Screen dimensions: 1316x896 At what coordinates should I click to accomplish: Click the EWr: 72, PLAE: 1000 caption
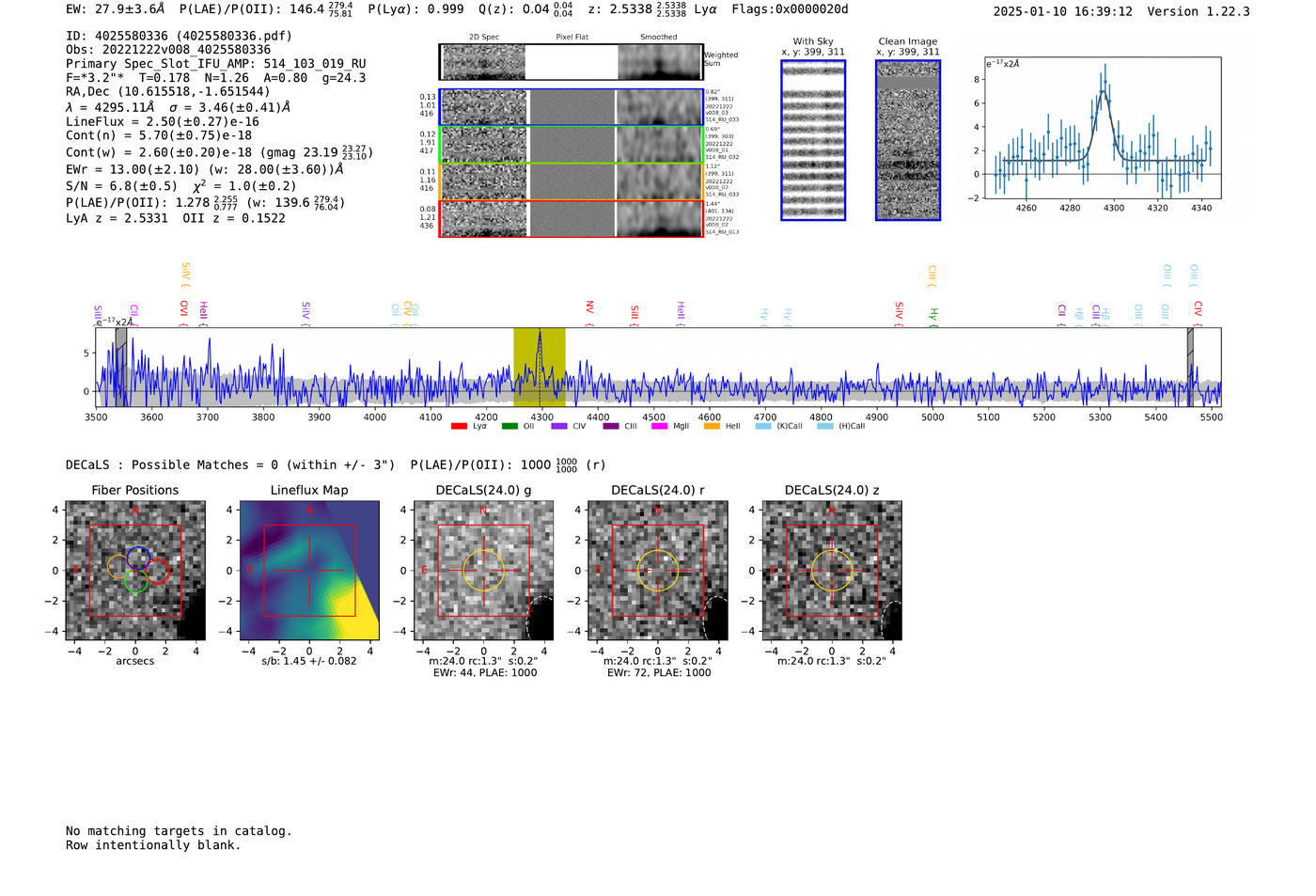point(659,672)
